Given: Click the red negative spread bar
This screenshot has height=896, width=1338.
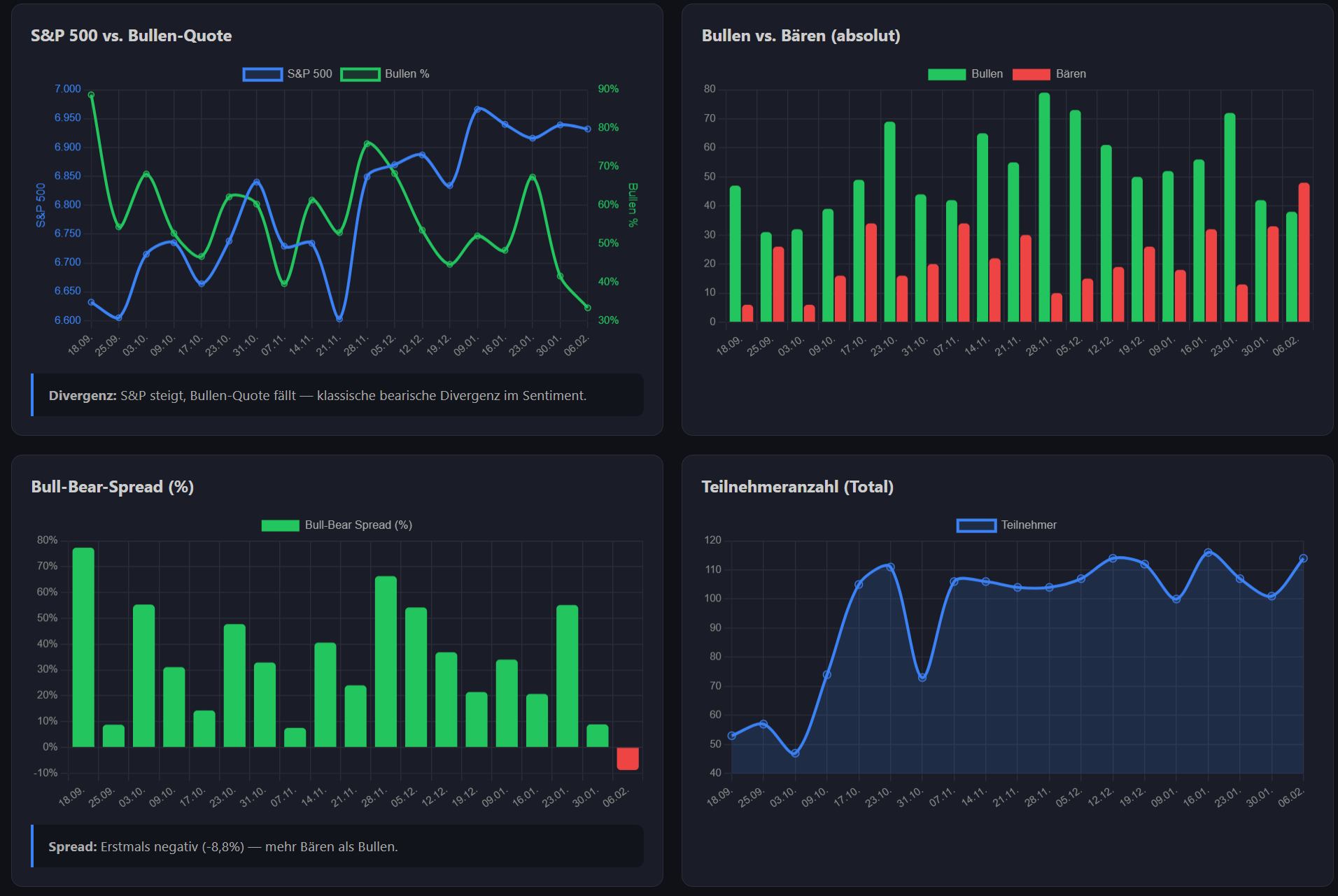Looking at the screenshot, I should point(628,758).
